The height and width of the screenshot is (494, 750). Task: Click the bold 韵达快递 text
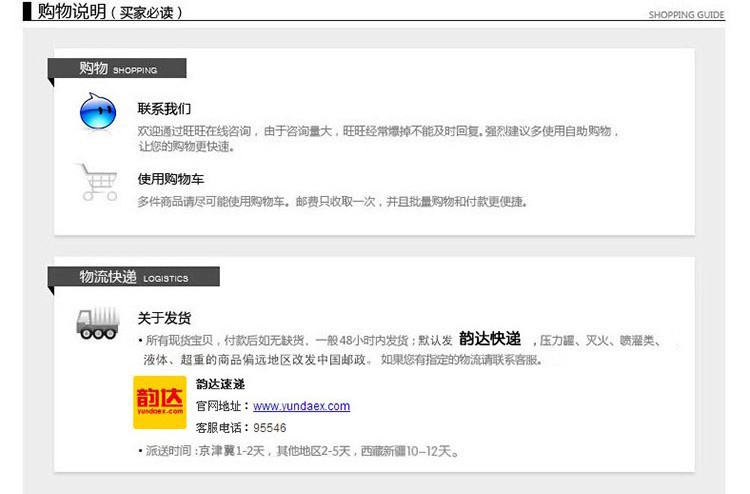490,339
